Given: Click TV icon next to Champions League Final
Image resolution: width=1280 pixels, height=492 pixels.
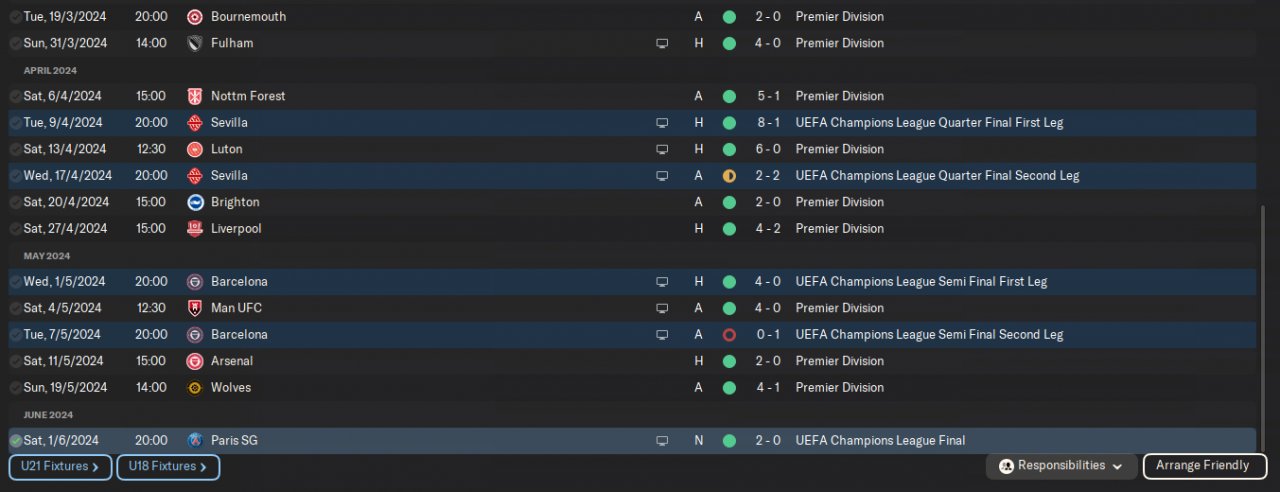Looking at the screenshot, I should [x=661, y=441].
